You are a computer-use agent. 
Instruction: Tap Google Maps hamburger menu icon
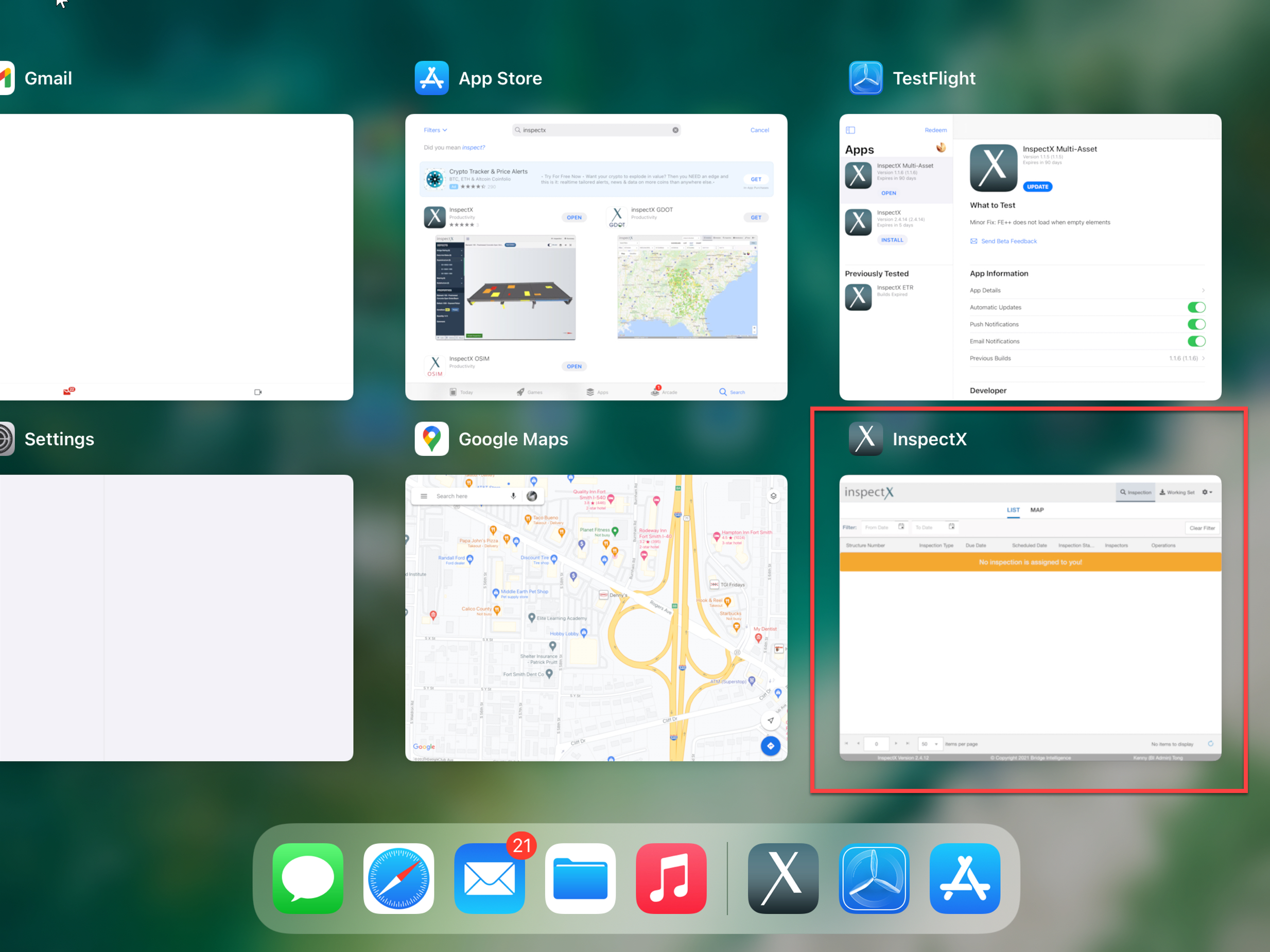(x=424, y=497)
